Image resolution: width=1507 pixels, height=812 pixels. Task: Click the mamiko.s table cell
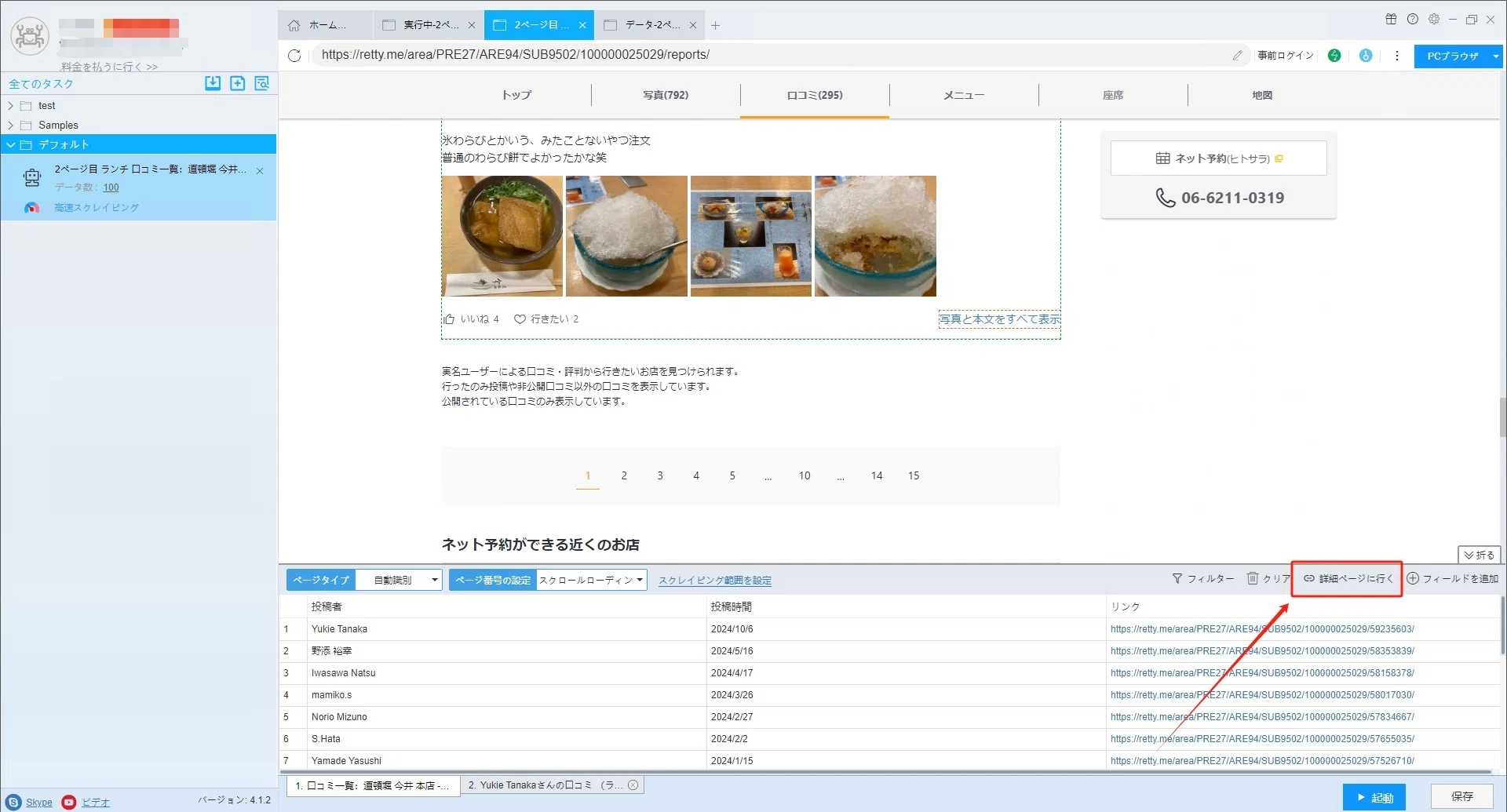click(x=505, y=695)
